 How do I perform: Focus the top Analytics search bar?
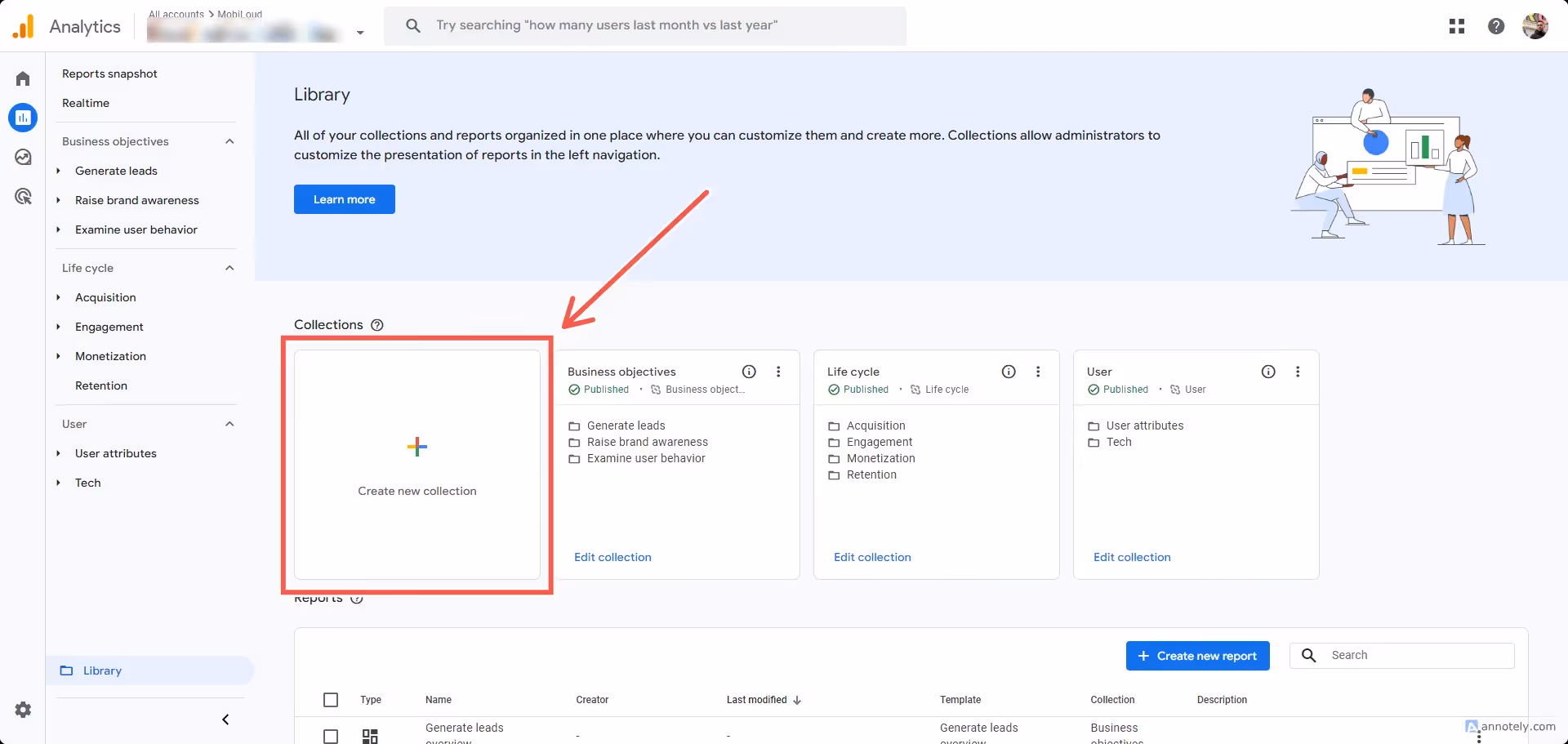pos(645,26)
